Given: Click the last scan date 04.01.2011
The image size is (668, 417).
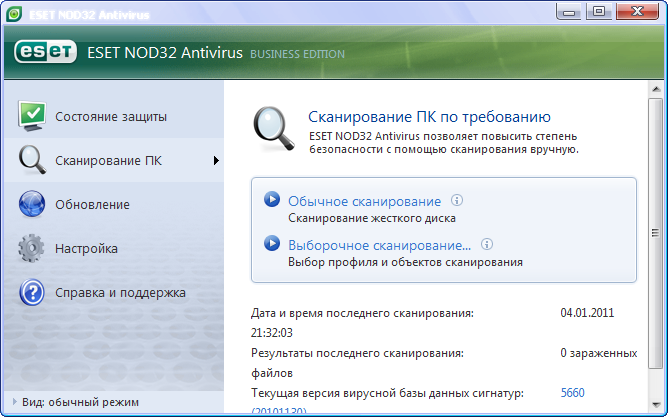Looking at the screenshot, I should [x=587, y=313].
